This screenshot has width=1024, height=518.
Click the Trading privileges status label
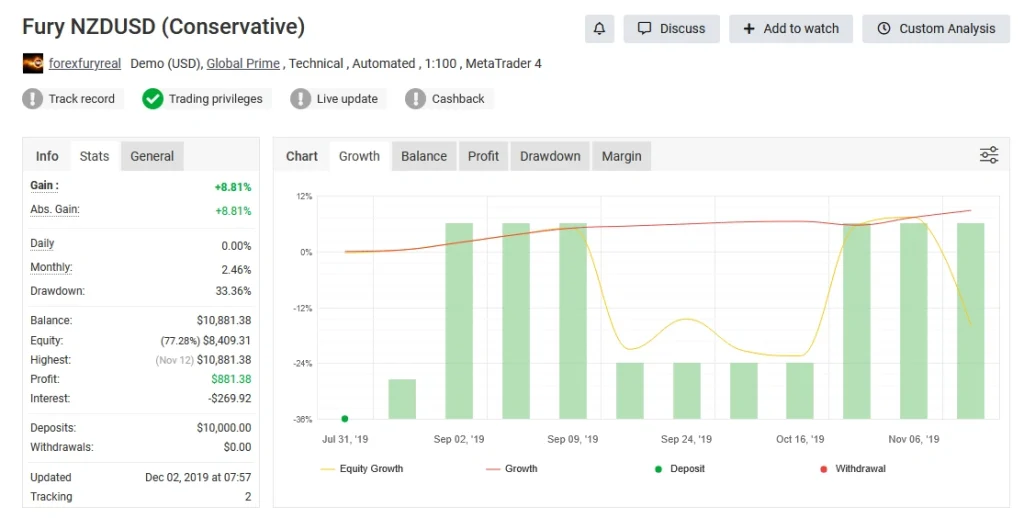pos(216,99)
